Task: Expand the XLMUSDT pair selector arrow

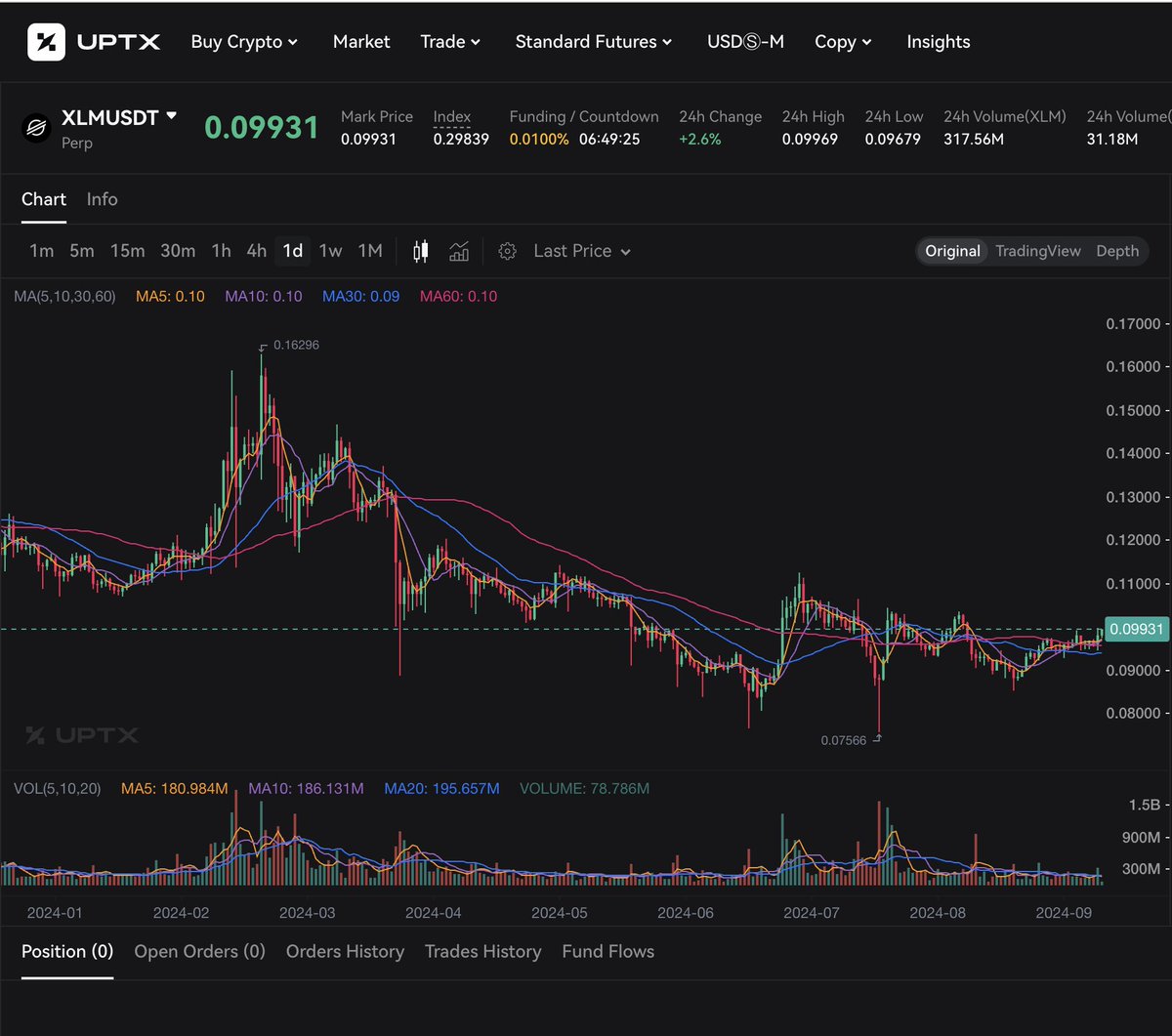Action: coord(172,115)
